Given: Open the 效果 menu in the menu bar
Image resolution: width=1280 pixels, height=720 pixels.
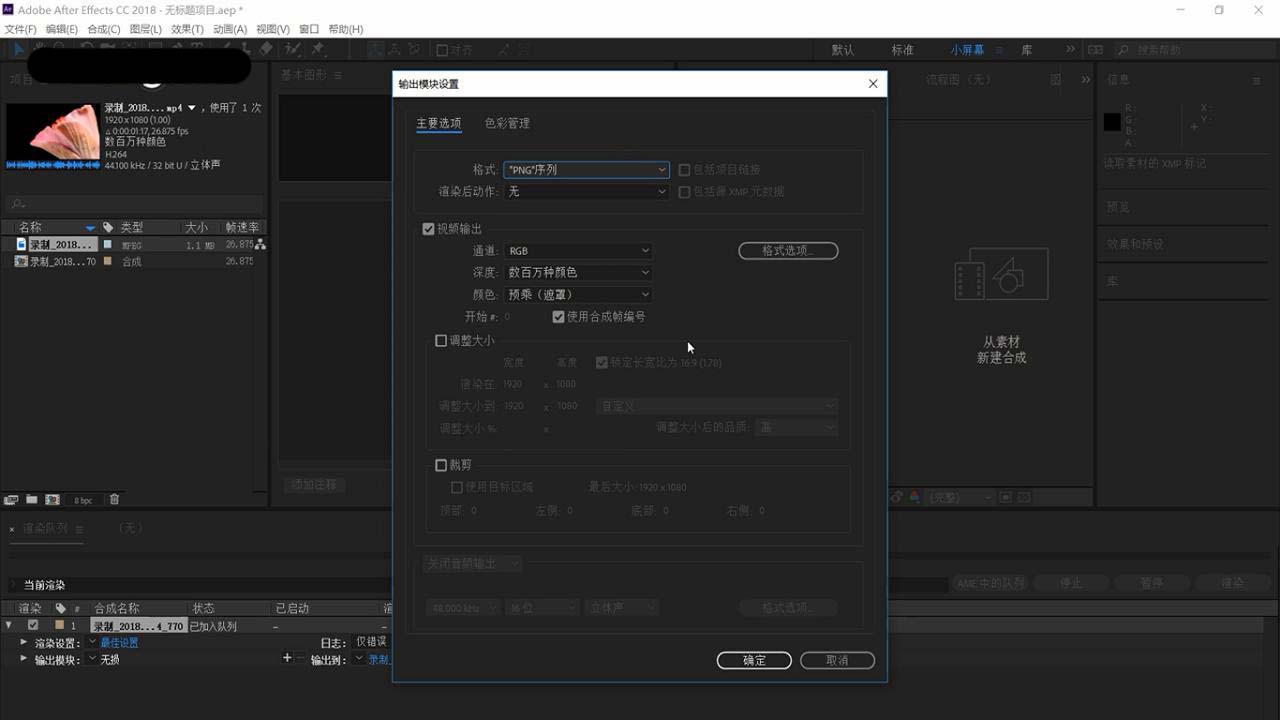Looking at the screenshot, I should (186, 29).
